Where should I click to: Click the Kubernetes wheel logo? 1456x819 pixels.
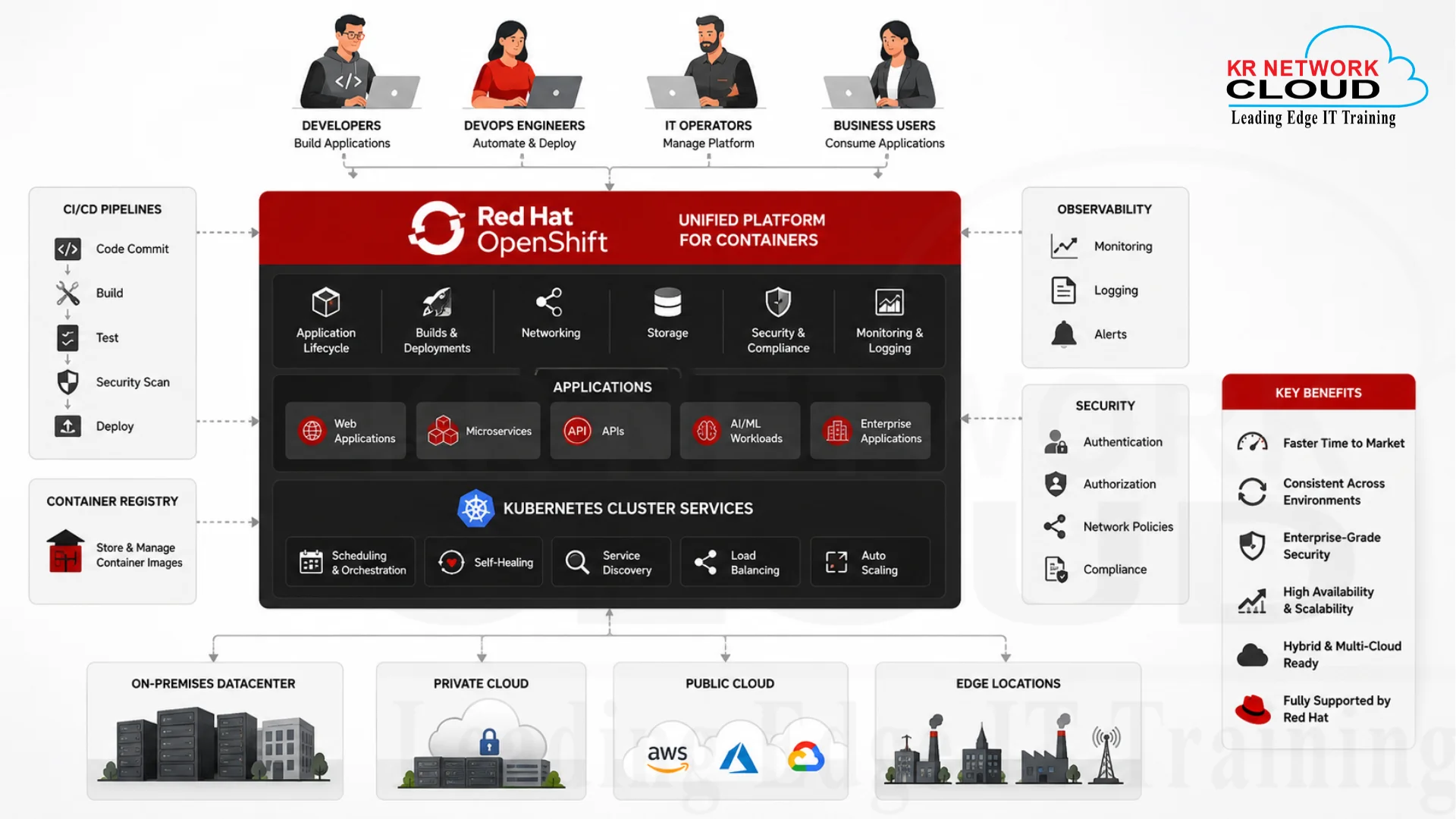click(475, 508)
